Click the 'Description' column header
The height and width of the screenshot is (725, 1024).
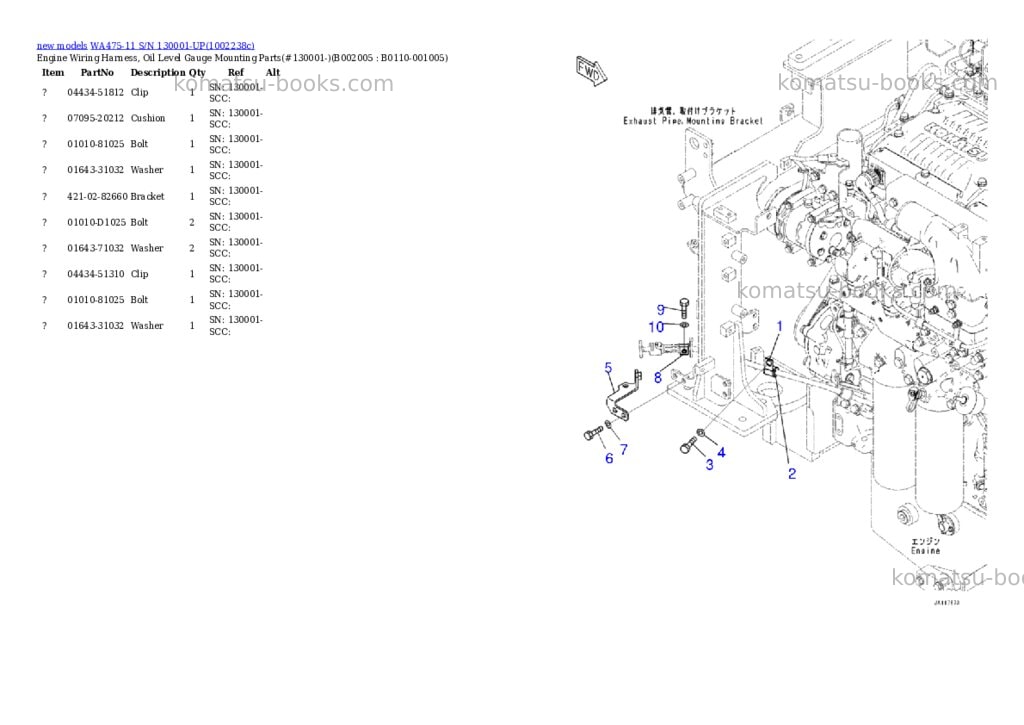point(158,72)
